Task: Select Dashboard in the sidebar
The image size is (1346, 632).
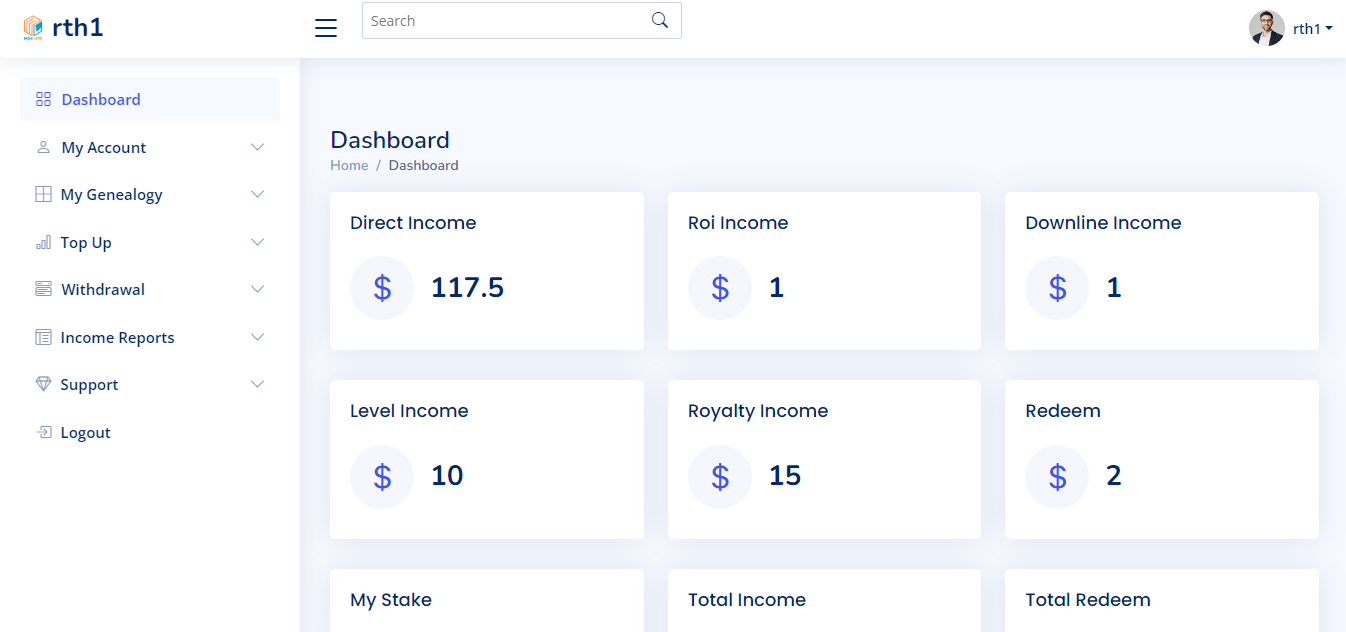Action: (x=101, y=99)
